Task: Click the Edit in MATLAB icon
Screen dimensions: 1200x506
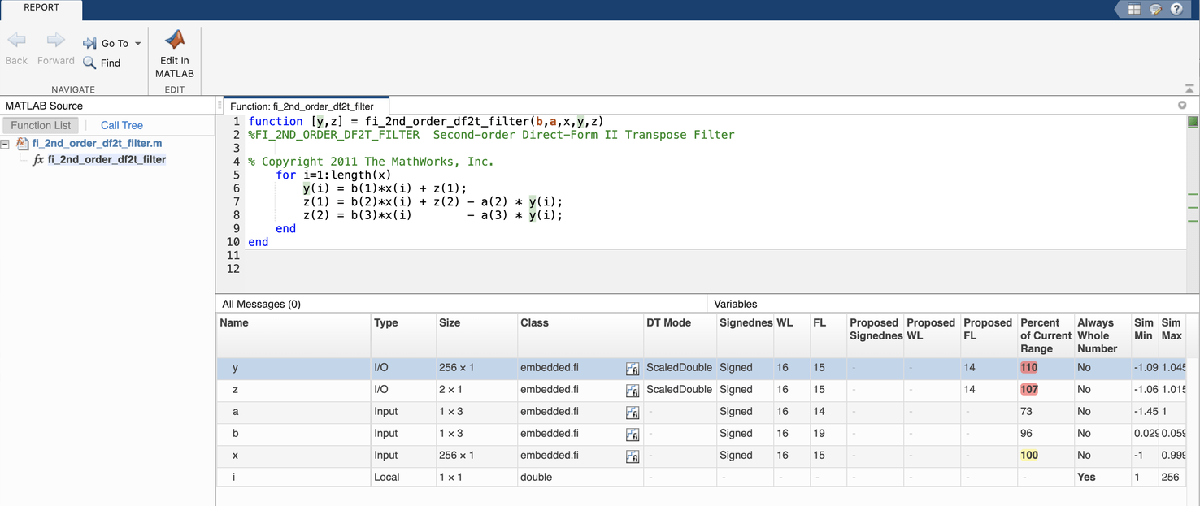Action: (x=175, y=41)
